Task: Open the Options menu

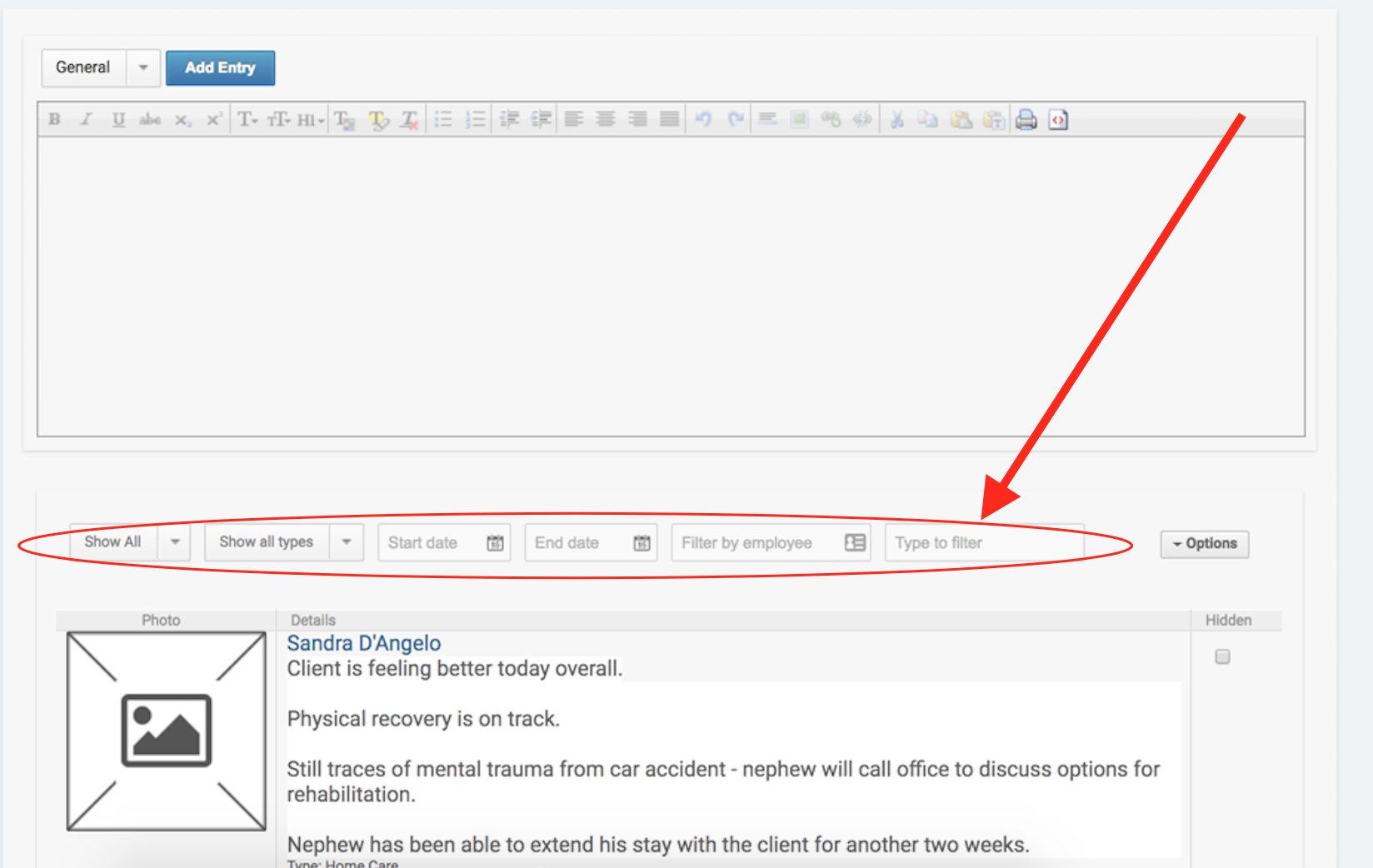Action: [1204, 544]
